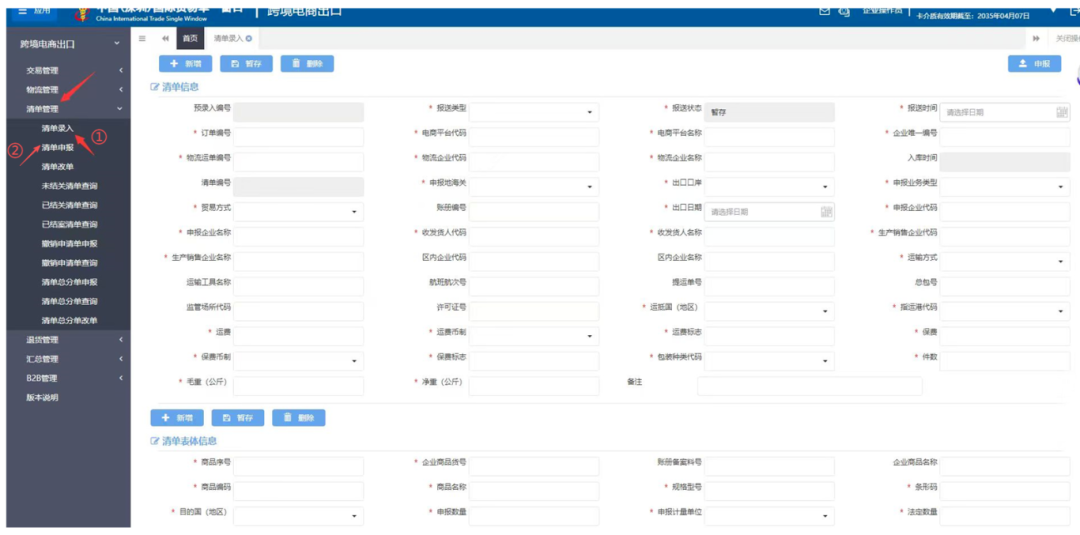Open calendar icon in 出口日期 field
Image resolution: width=1080 pixels, height=535 pixels.
(826, 212)
